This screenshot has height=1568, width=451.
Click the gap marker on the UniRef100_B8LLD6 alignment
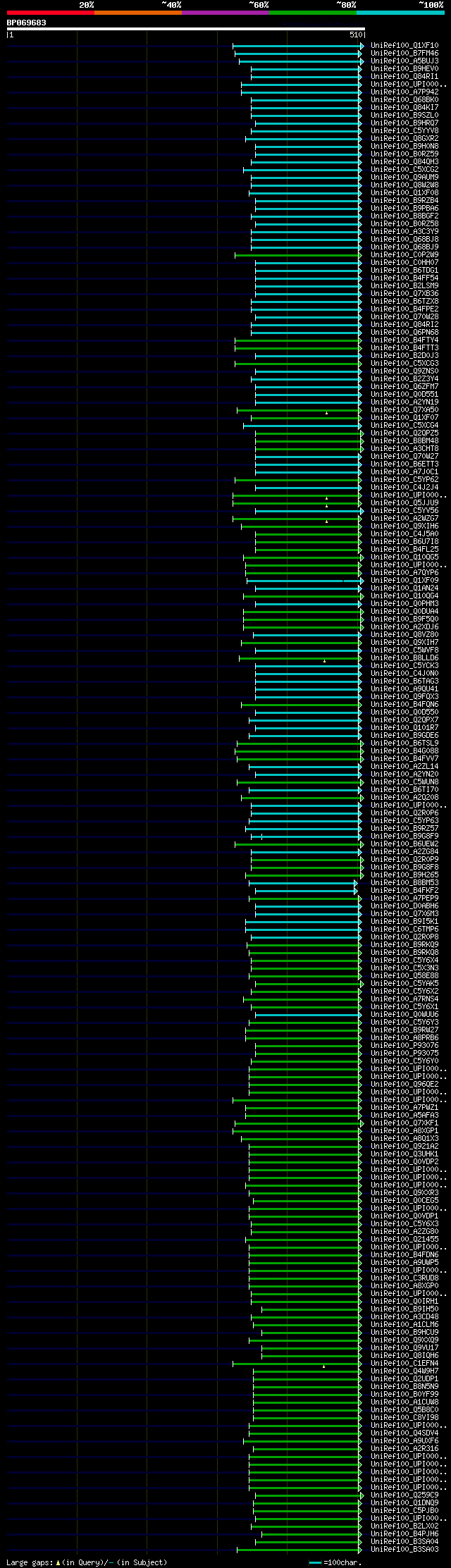tap(324, 661)
